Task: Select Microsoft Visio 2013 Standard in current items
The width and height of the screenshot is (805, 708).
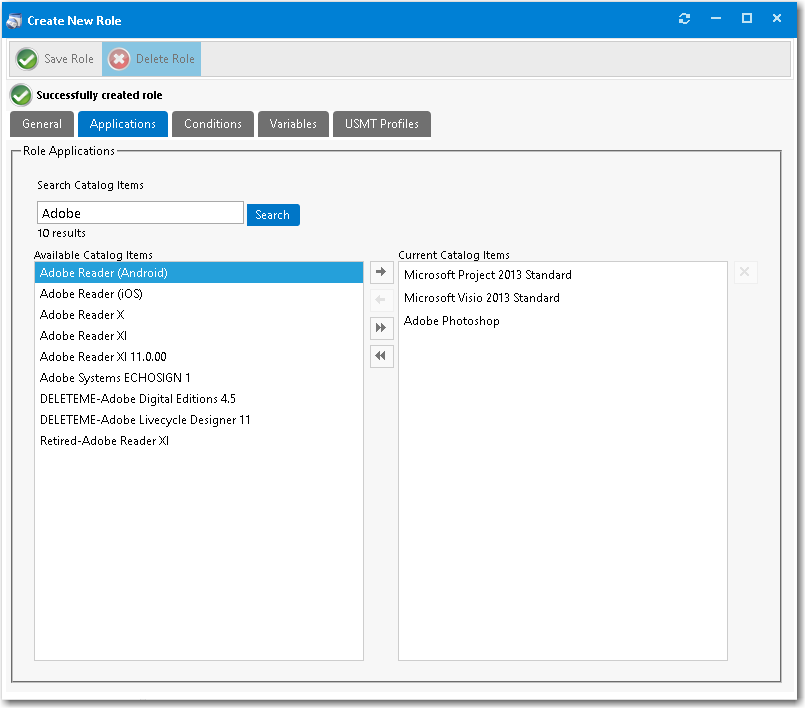Action: click(x=481, y=298)
